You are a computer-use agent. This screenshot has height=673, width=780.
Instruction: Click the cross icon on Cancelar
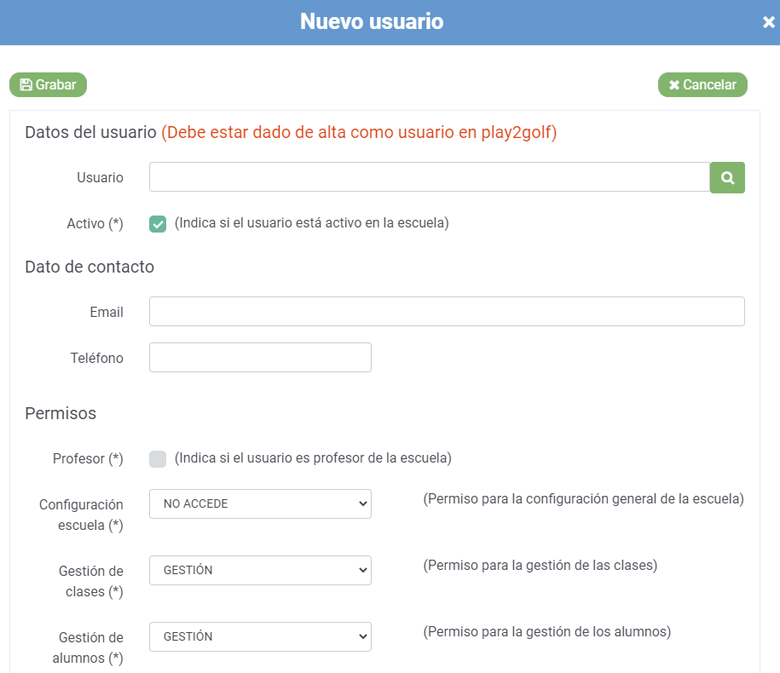coord(674,85)
